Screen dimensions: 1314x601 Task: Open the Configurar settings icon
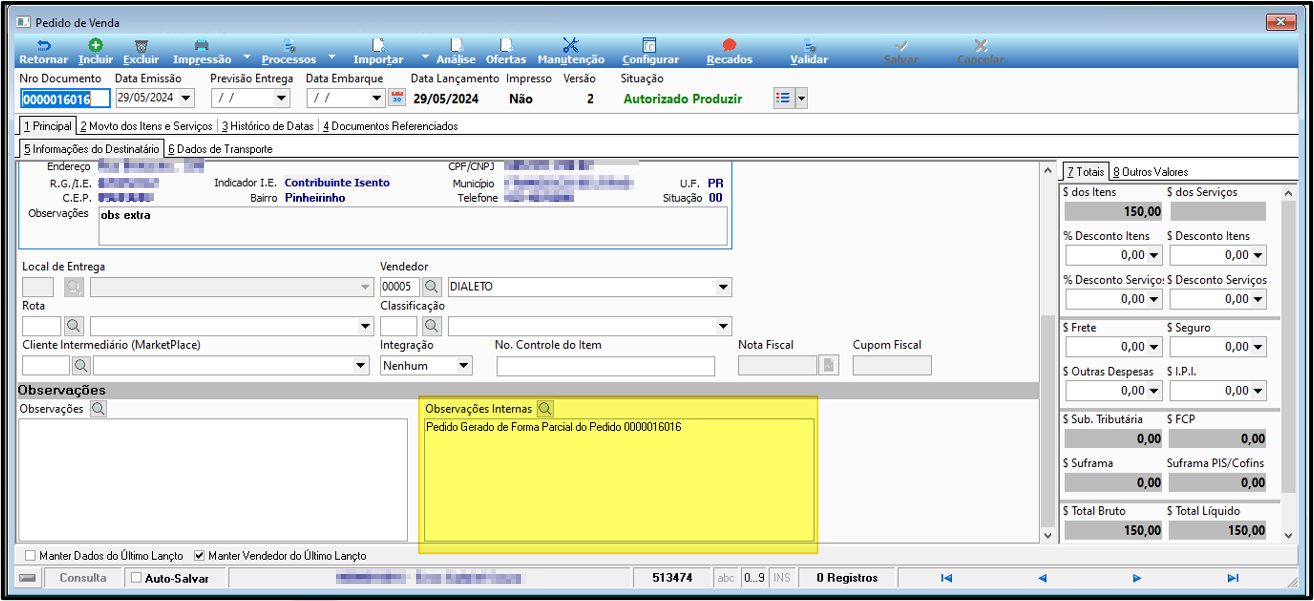tap(650, 45)
